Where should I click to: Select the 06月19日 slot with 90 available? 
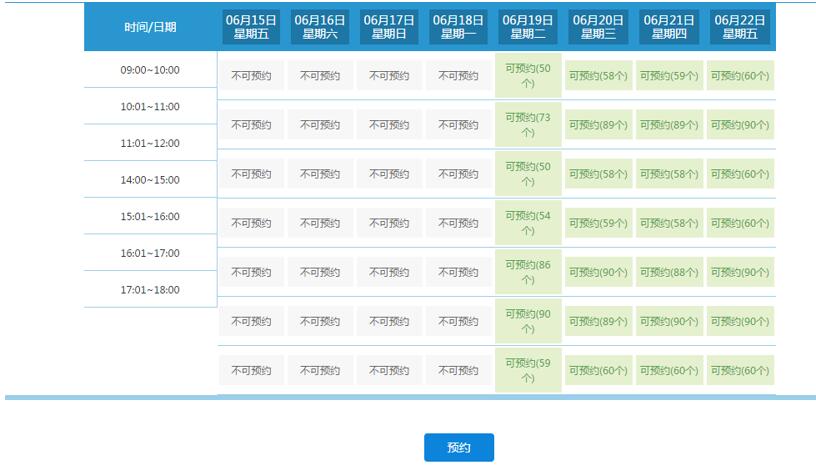[x=528, y=321]
